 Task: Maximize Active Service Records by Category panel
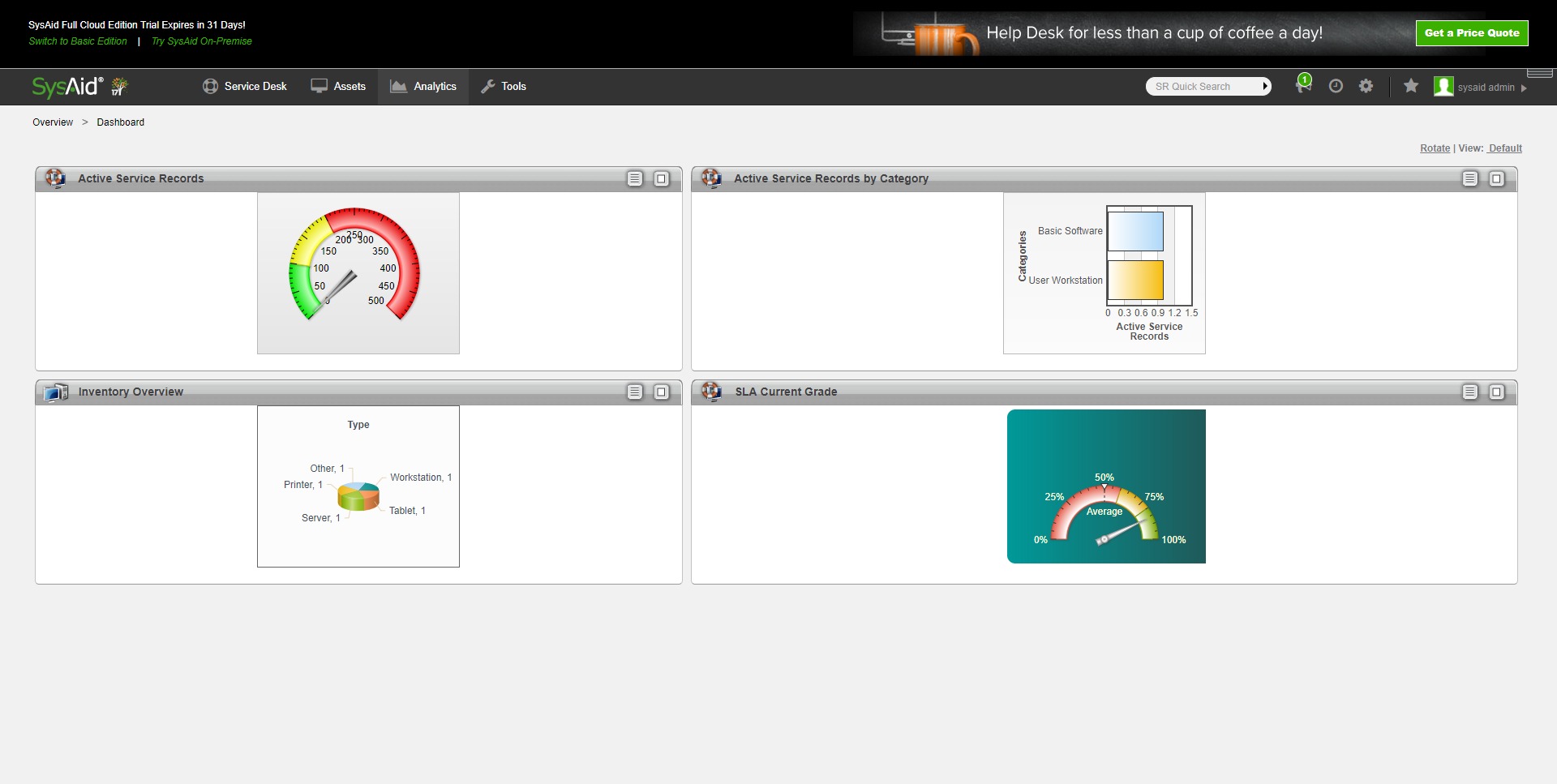1497,179
